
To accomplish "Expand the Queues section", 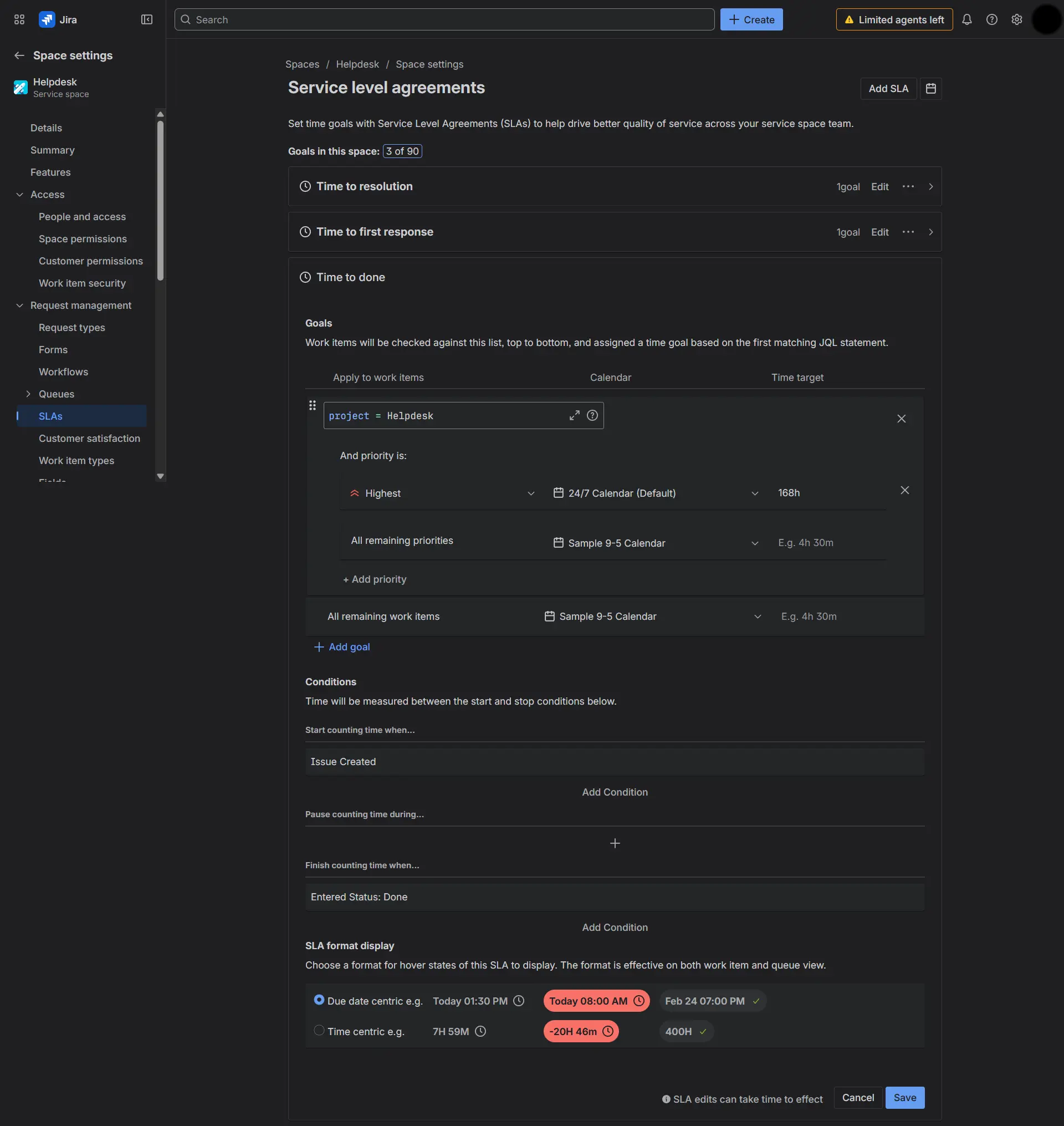I will (x=28, y=394).
